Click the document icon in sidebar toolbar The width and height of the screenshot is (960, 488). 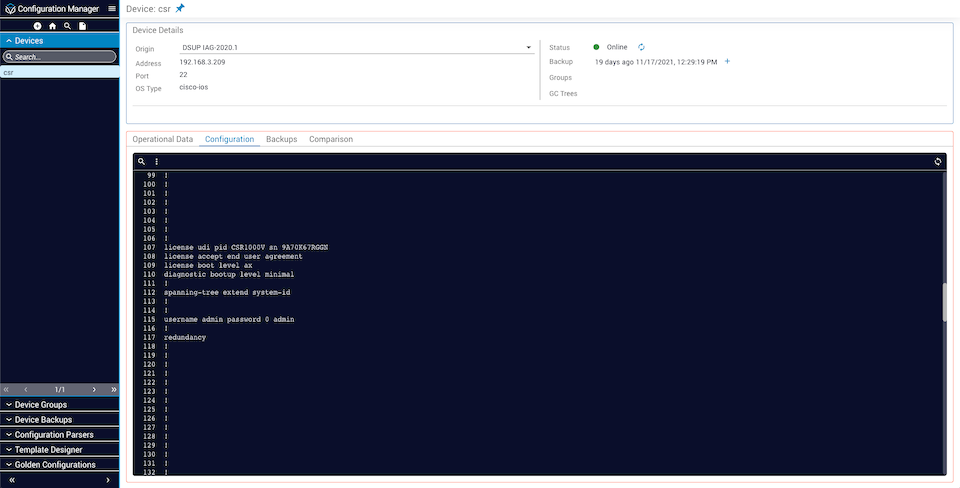pos(82,26)
